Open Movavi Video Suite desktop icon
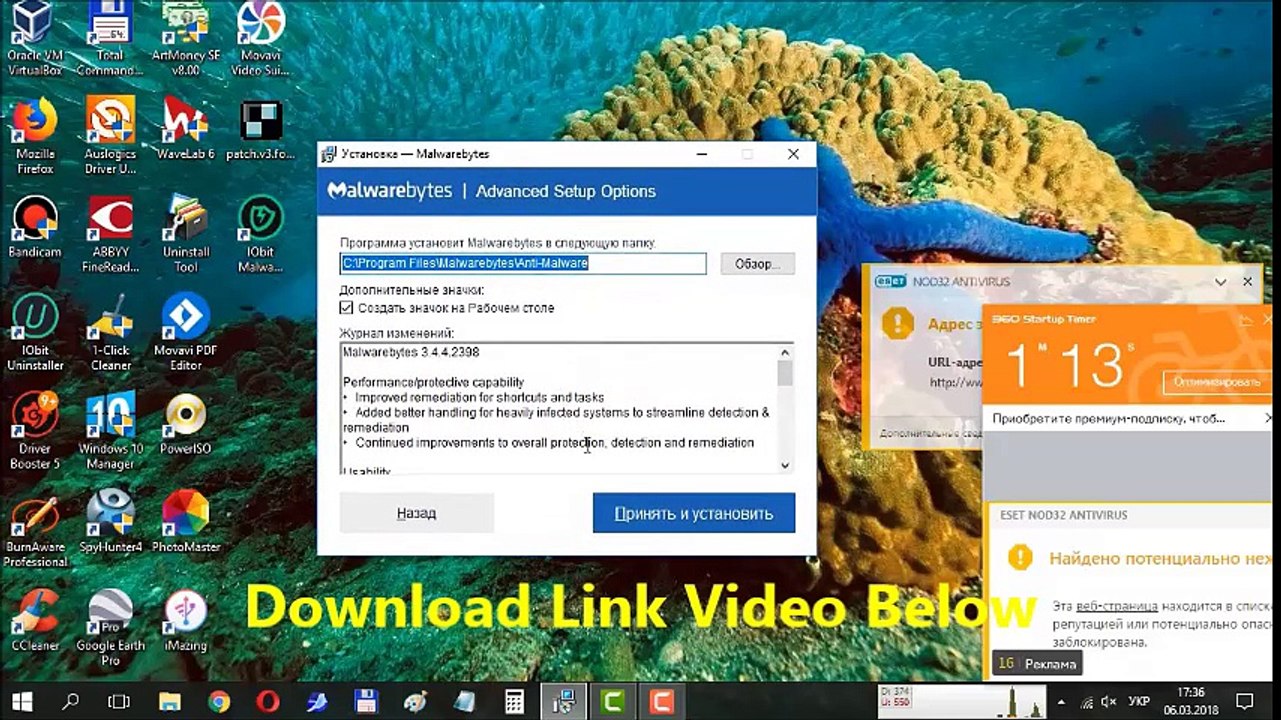Viewport: 1281px width, 720px height. point(261,38)
